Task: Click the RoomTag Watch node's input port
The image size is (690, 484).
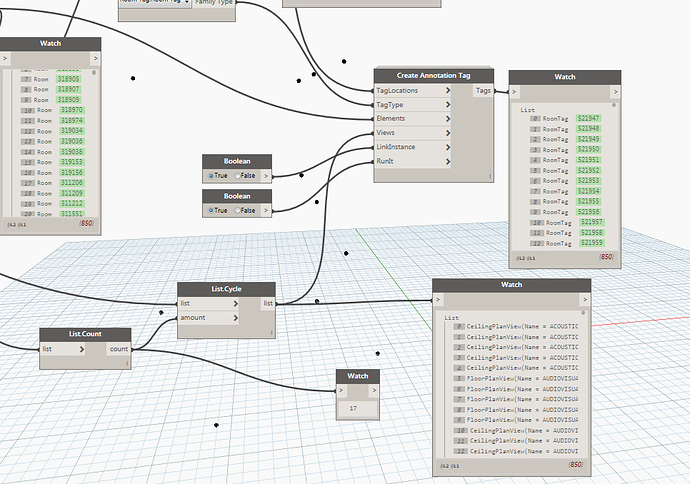Action: (x=514, y=92)
